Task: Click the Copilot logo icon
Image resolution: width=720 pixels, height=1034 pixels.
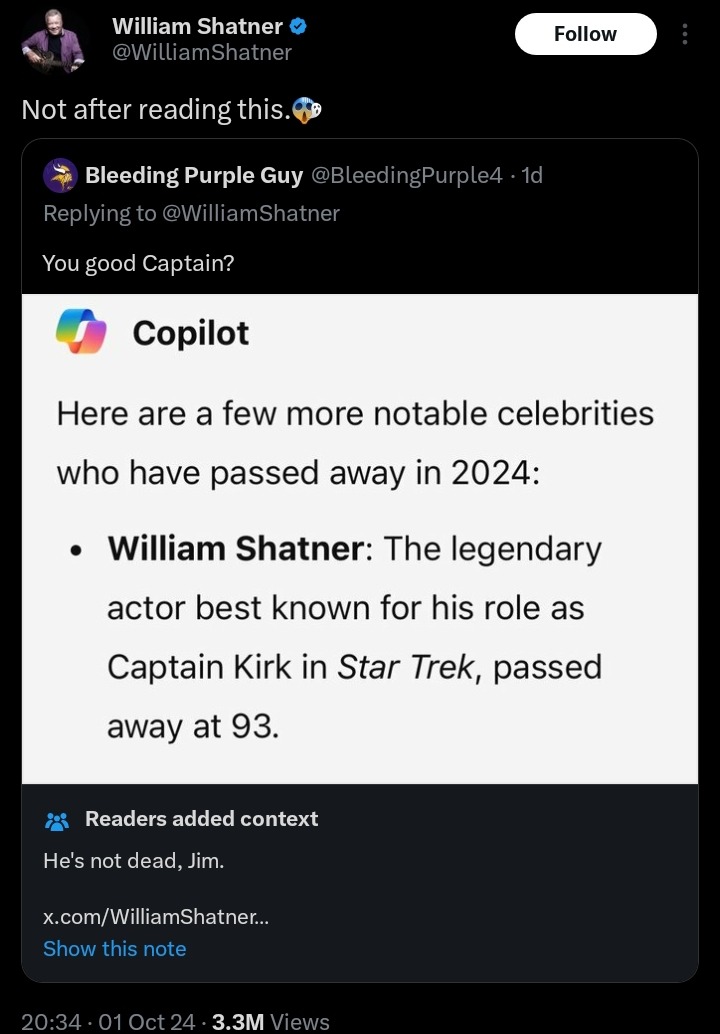Action: pos(82,332)
